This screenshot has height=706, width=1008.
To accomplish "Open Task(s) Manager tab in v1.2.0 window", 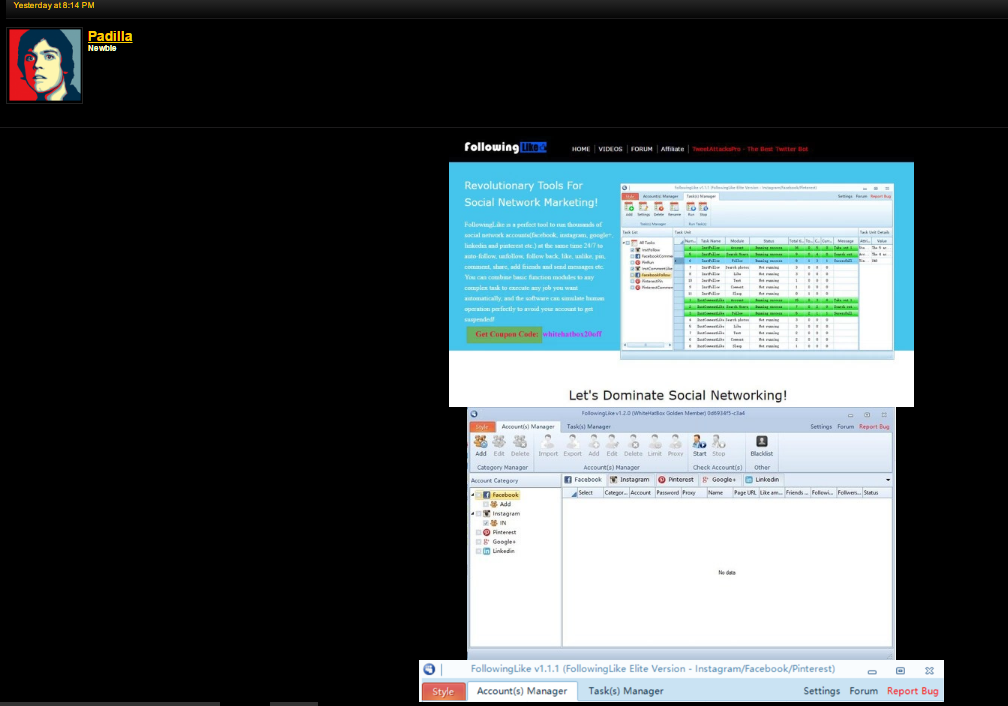I will coord(588,427).
